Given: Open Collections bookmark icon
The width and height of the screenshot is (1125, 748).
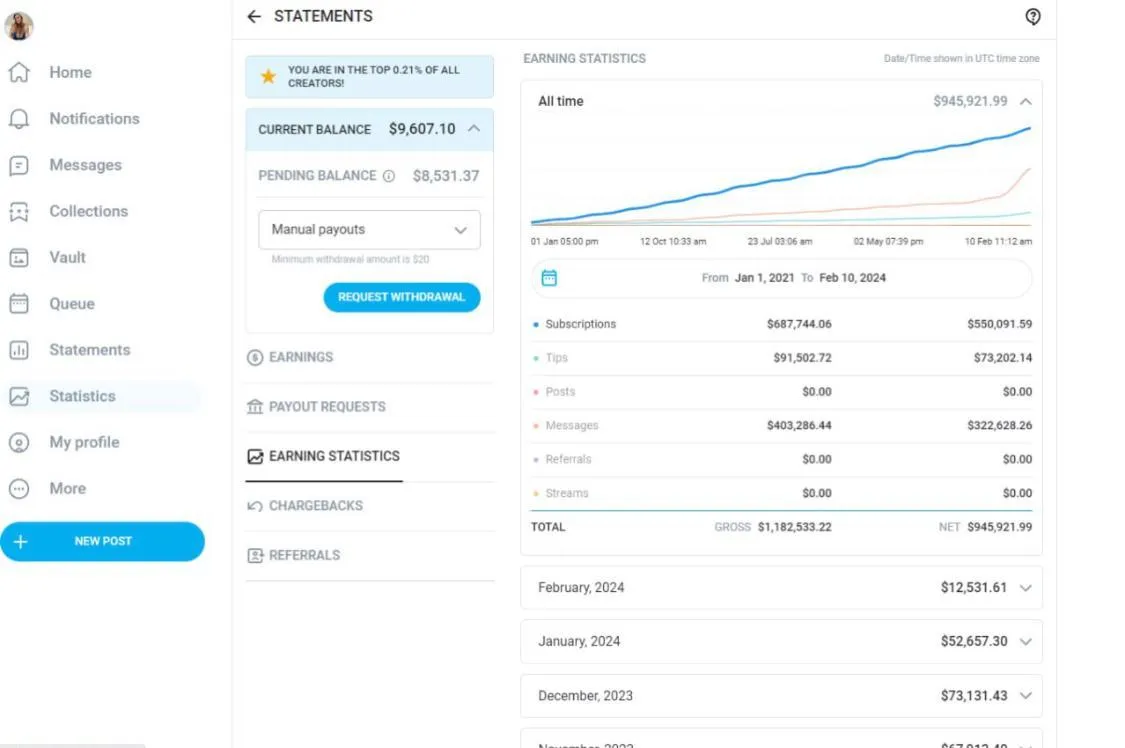Looking at the screenshot, I should (x=19, y=212).
